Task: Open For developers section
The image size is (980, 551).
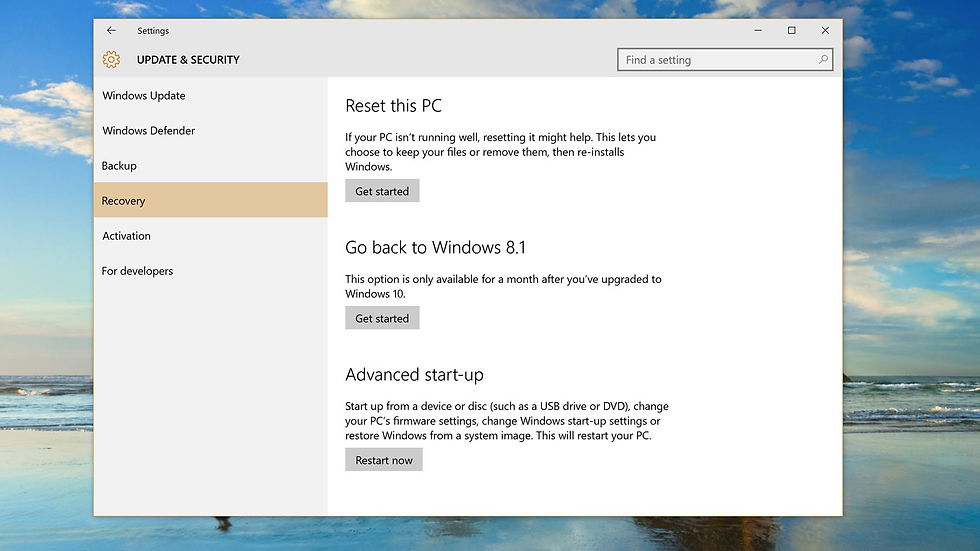Action: pos(211,271)
